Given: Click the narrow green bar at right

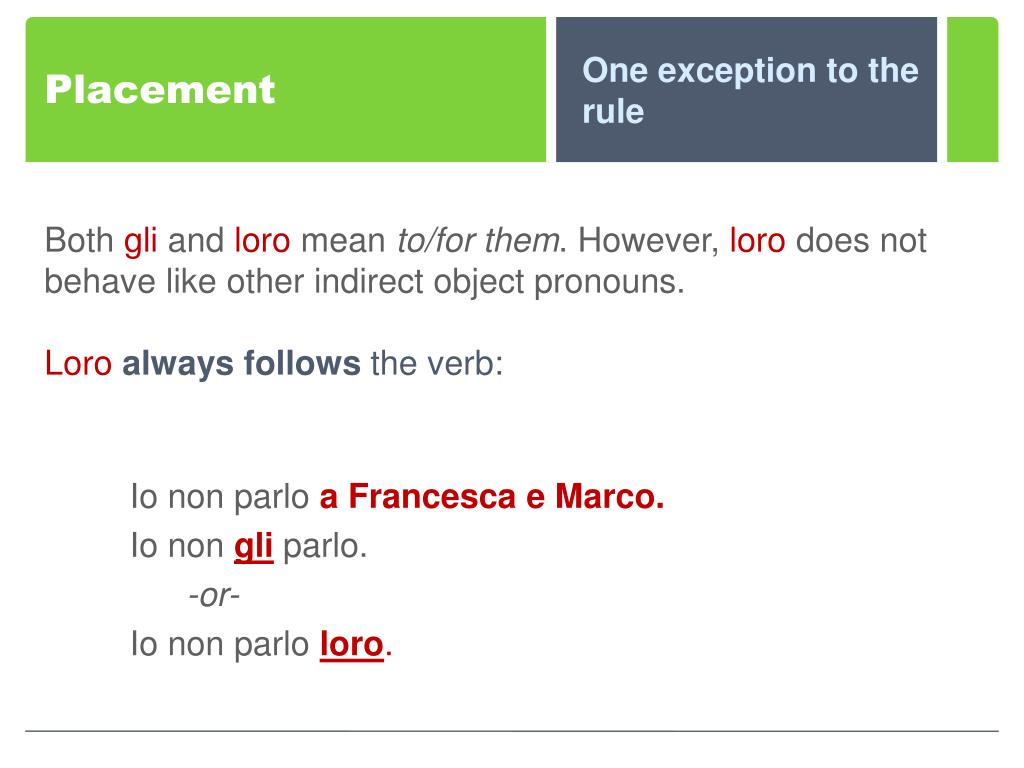Looking at the screenshot, I should pos(972,89).
